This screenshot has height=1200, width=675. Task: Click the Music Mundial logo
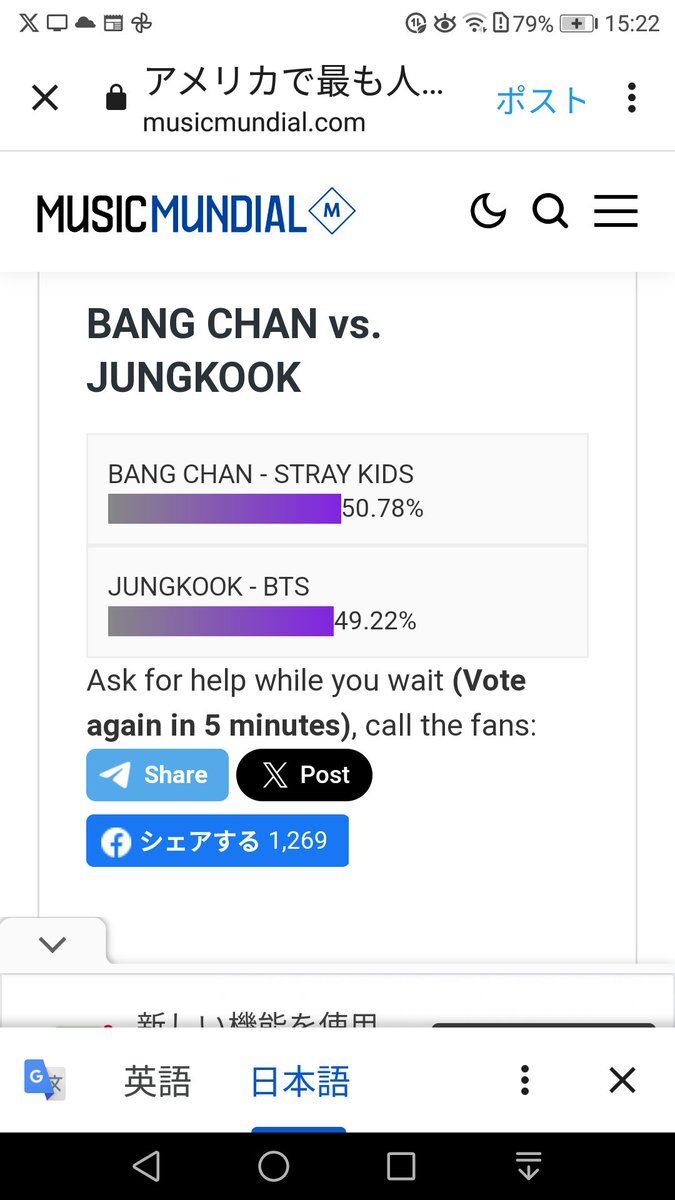(196, 213)
